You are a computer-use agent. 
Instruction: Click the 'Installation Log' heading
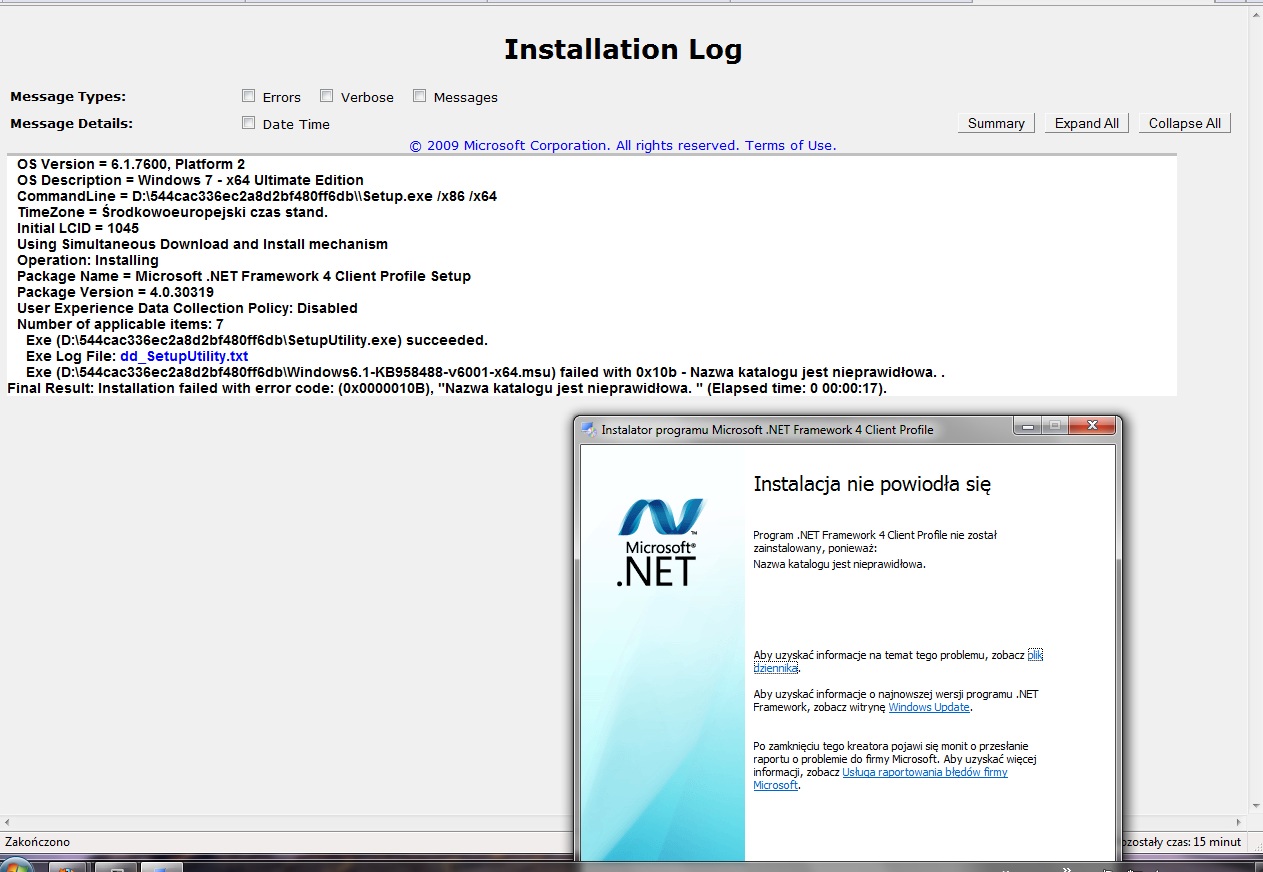[623, 49]
